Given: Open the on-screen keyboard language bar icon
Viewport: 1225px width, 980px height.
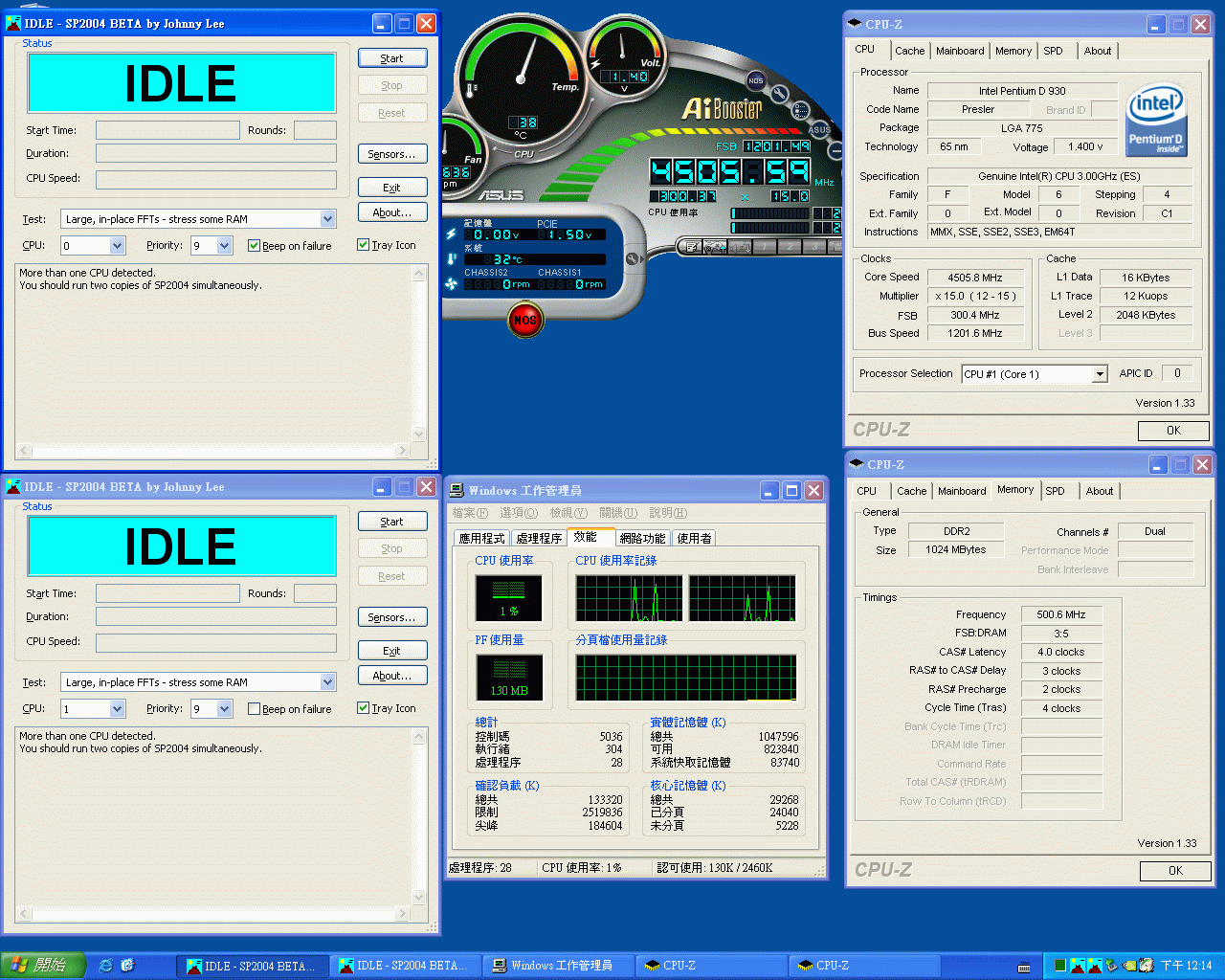Looking at the screenshot, I should pos(1024,967).
